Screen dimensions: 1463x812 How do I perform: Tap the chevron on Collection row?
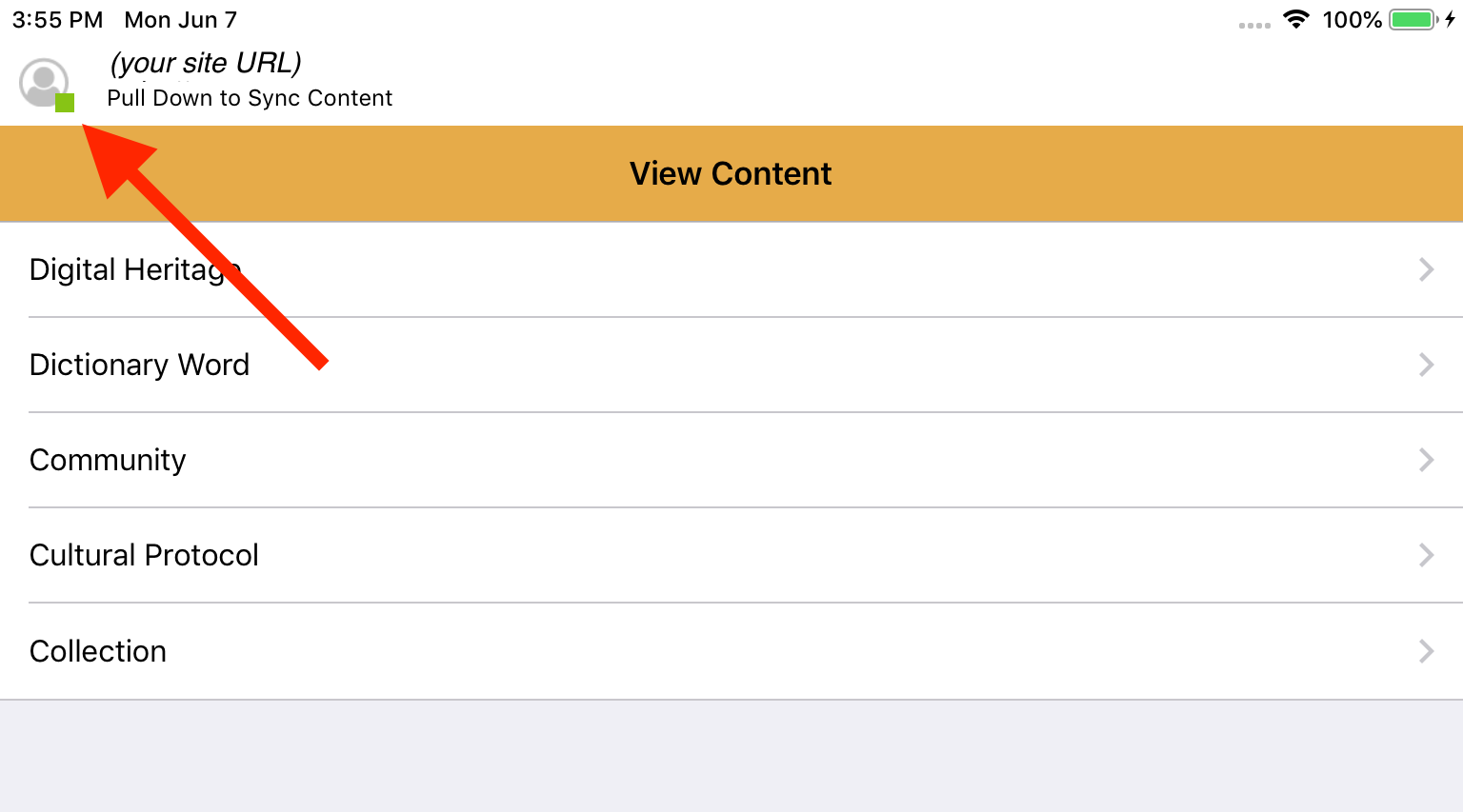1426,651
